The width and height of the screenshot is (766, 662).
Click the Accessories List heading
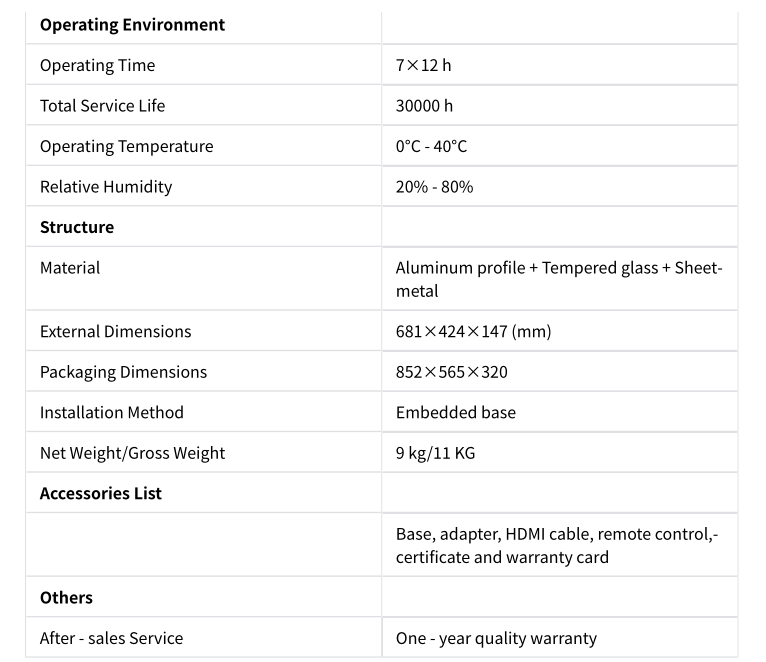tap(101, 493)
